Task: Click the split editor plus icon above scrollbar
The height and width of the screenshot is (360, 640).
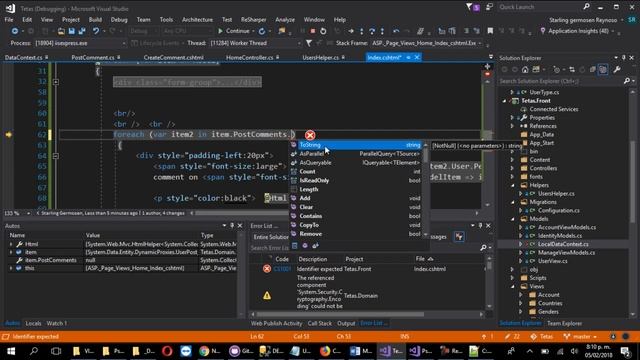Action: pyautogui.click(x=487, y=66)
